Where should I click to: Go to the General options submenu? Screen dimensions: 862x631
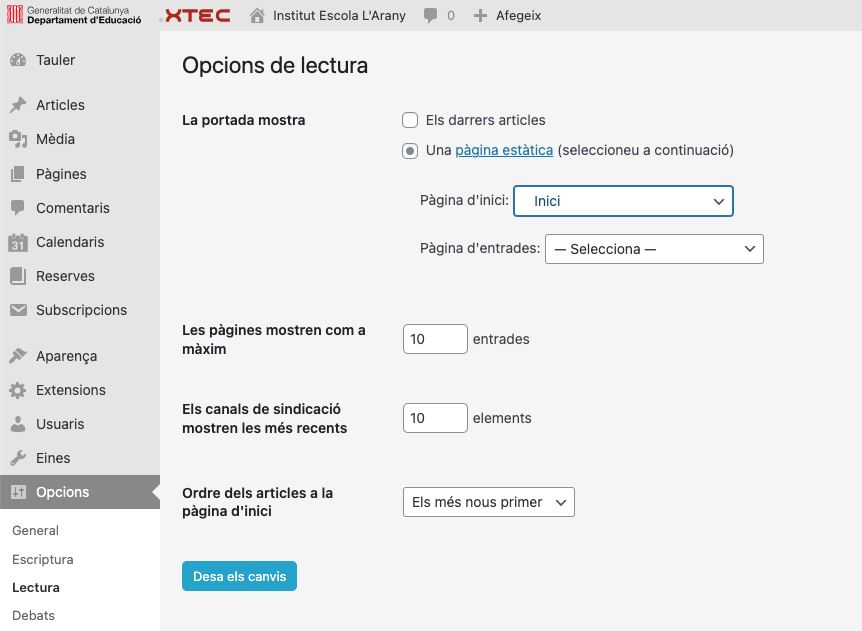pos(36,531)
